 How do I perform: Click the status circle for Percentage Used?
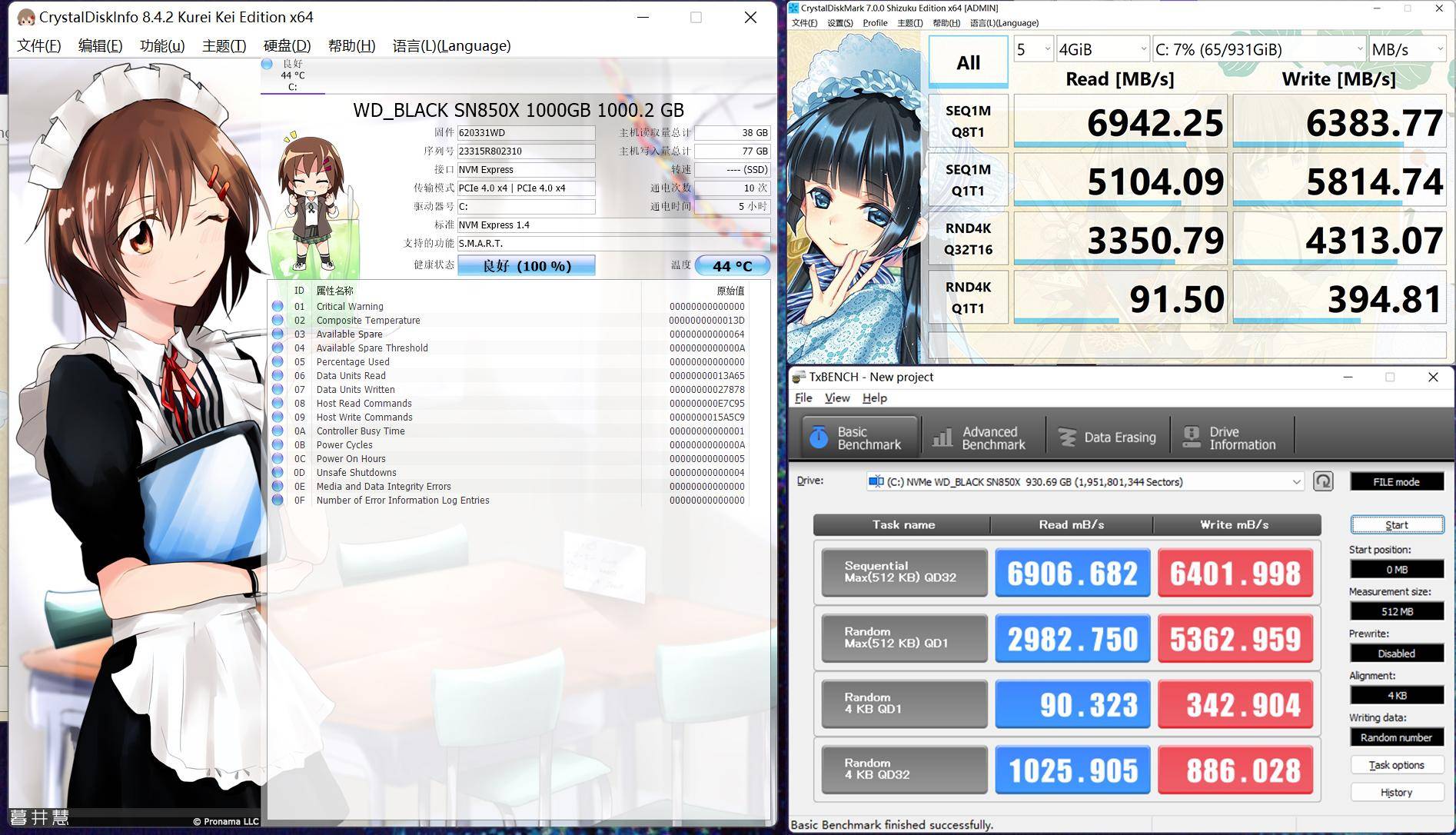(278, 361)
